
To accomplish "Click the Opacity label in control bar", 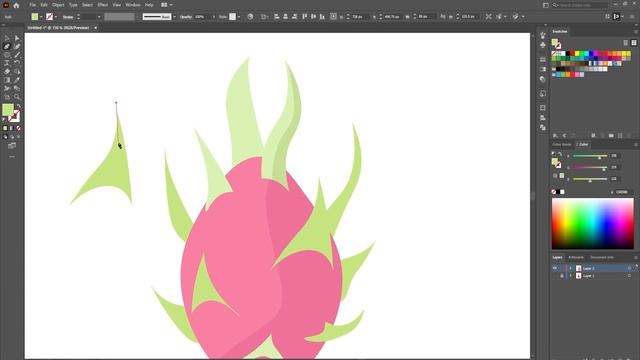I will [x=186, y=17].
